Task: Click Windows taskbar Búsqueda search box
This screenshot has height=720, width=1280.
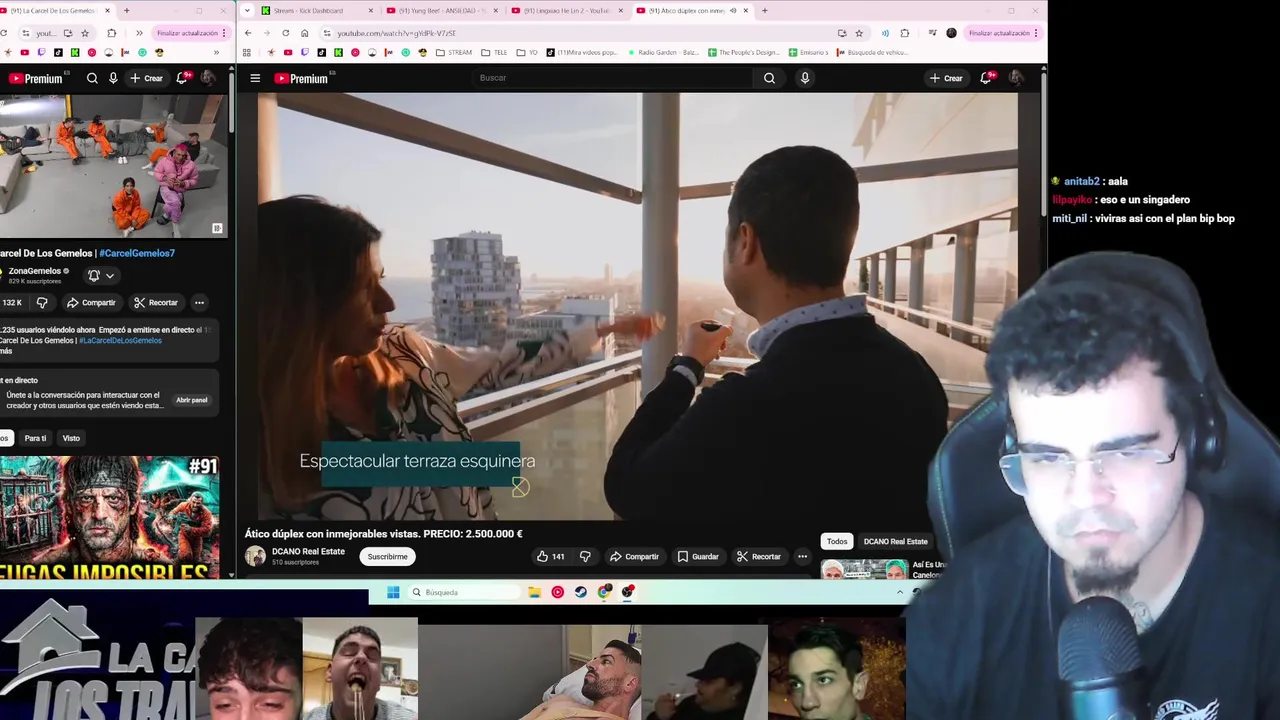Action: click(x=465, y=592)
